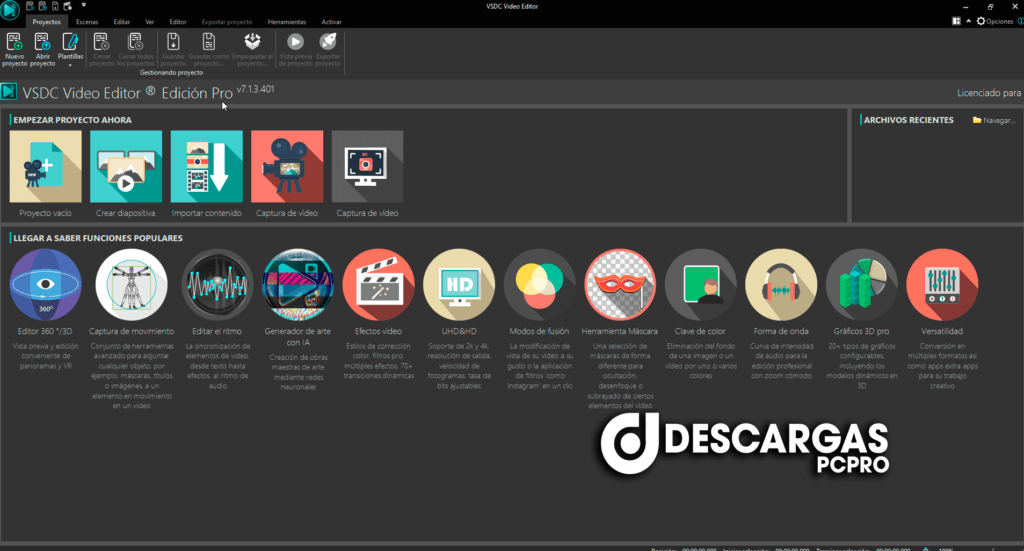Open the Captura de movimiento feature icon
1024x551 pixels.
(131, 285)
